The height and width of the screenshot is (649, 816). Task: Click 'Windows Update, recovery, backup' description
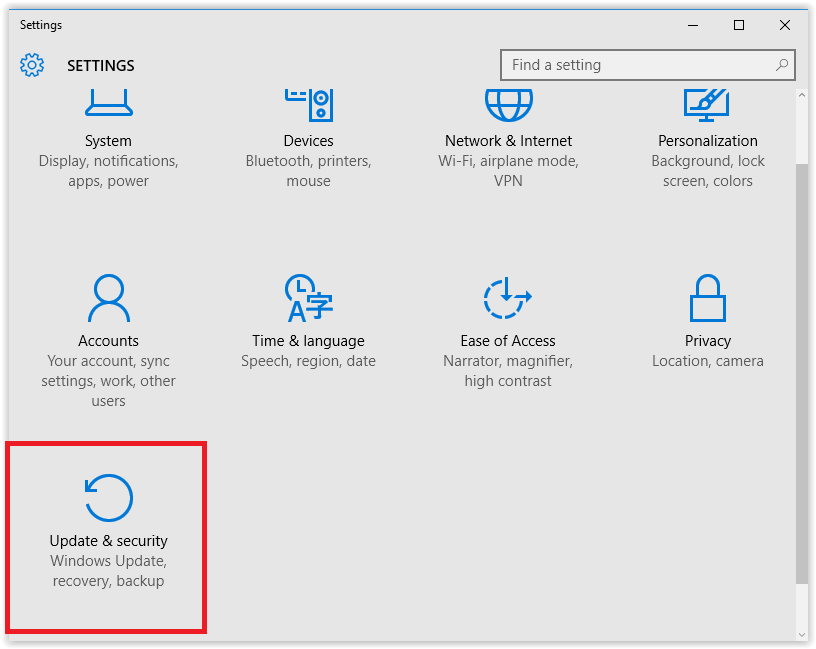108,570
